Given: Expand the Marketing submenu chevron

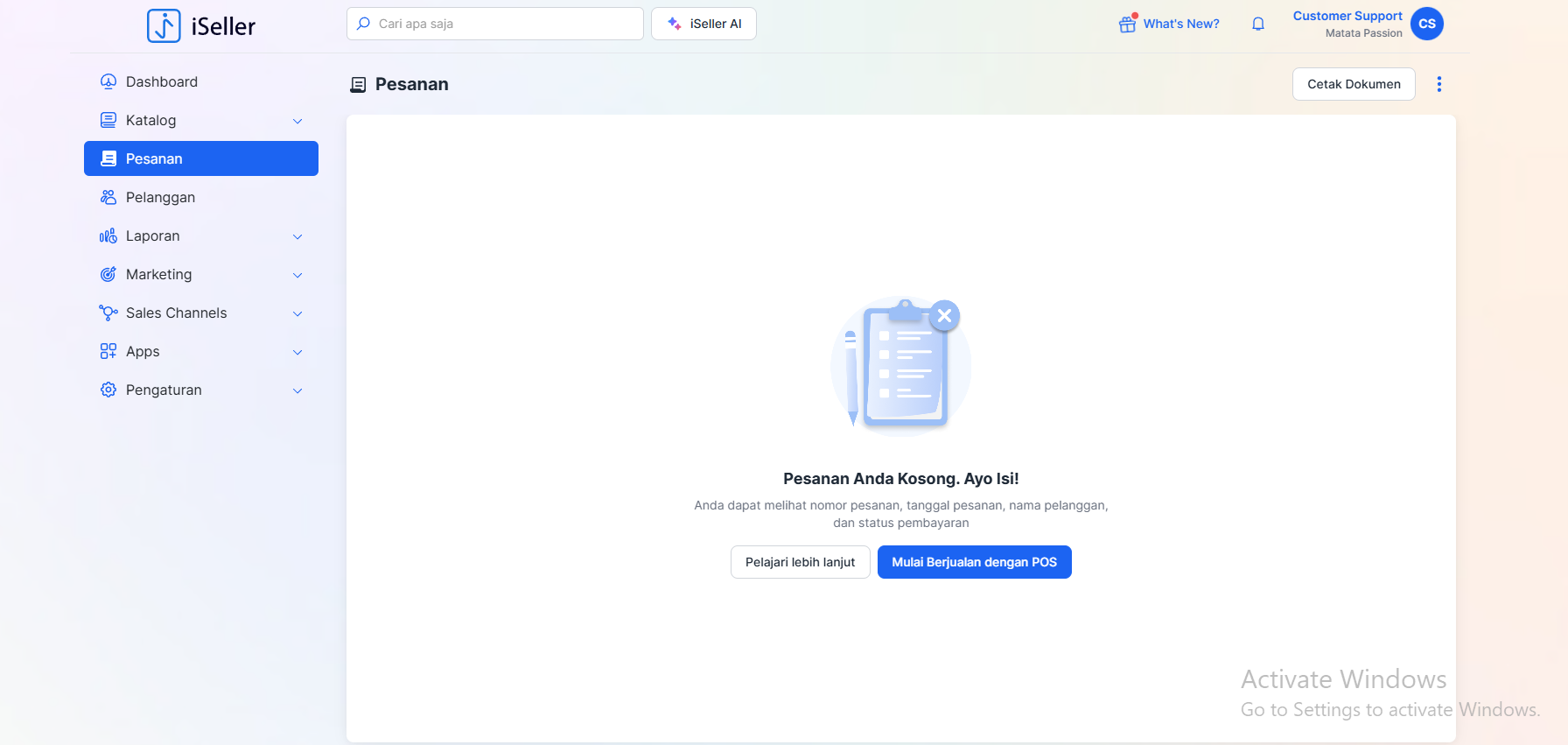Looking at the screenshot, I should coord(297,275).
